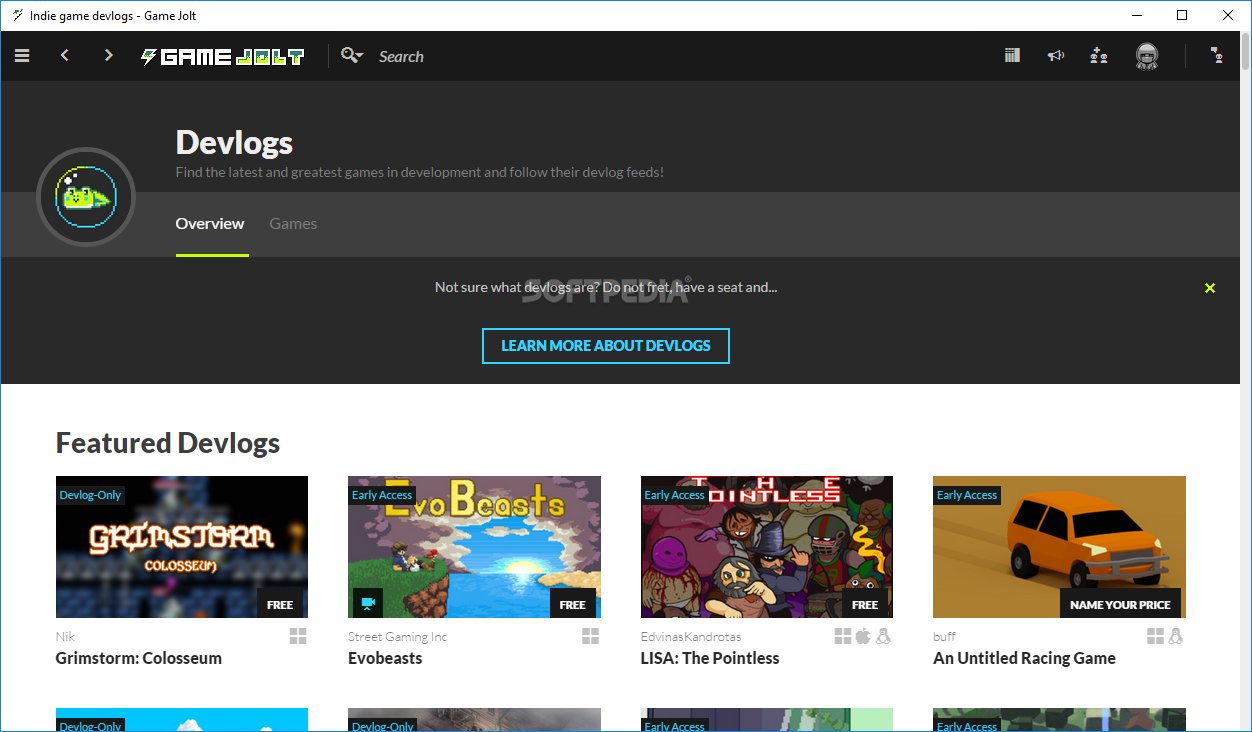
Task: Click developer name Nik
Action: 65,636
